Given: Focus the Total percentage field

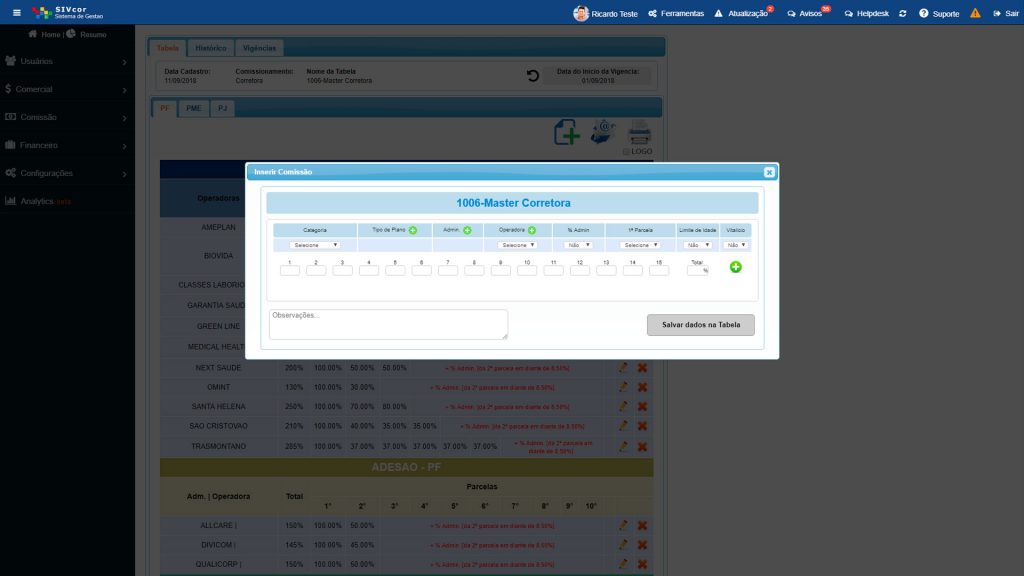Looking at the screenshot, I should coord(697,270).
